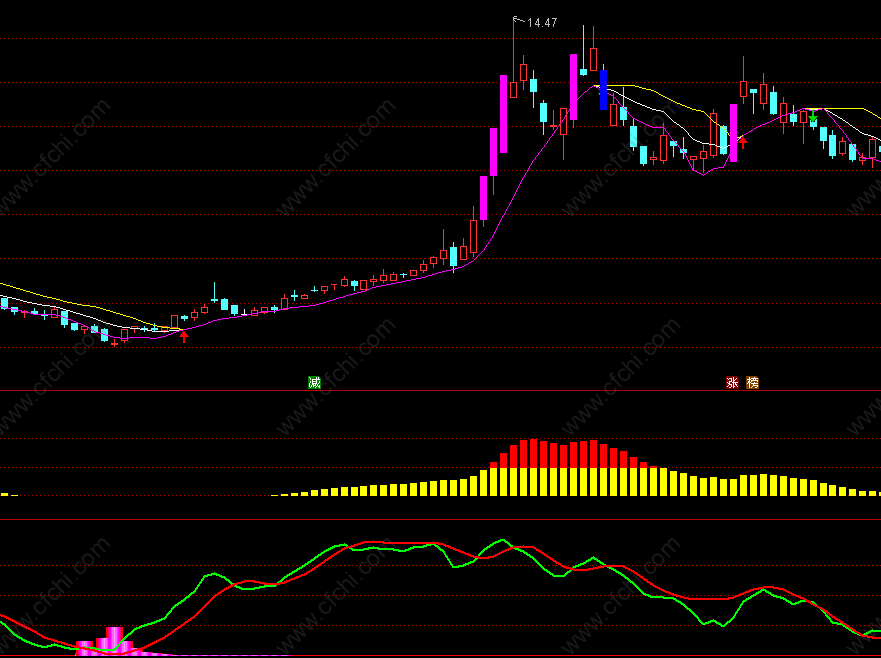881x658 pixels.
Task: Click the red 涨 marker icon
Action: click(732, 383)
